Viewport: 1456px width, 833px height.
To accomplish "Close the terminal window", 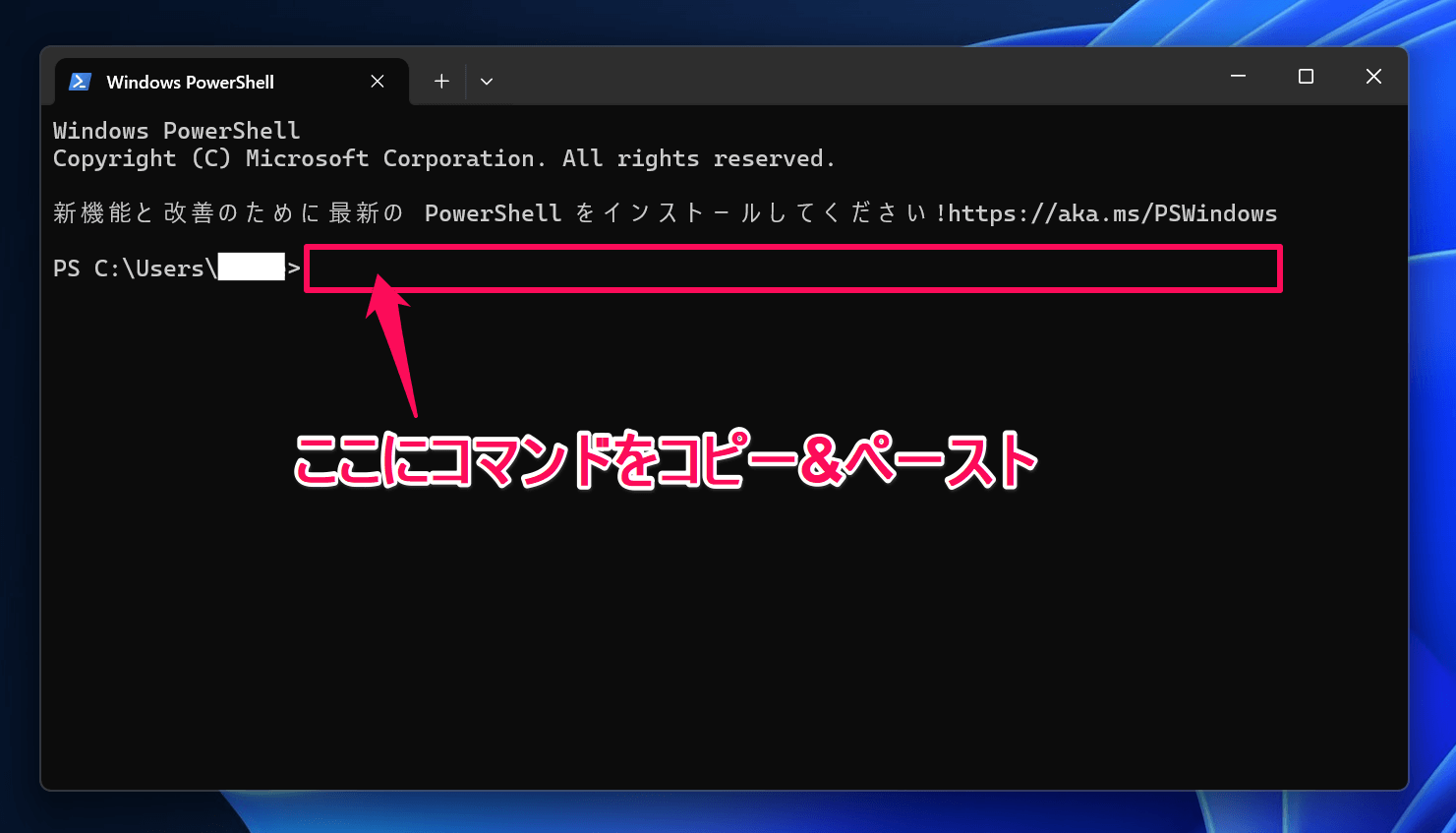I will 1373,76.
